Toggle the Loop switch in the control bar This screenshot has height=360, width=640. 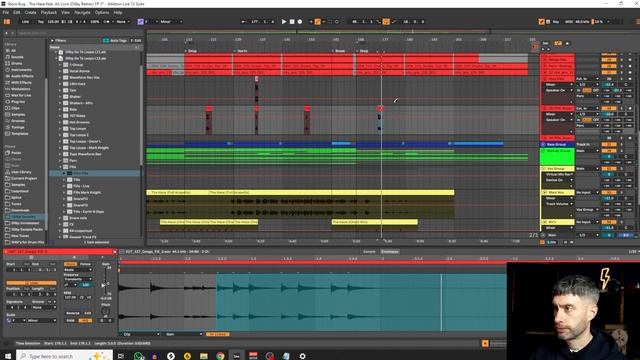coord(386,22)
